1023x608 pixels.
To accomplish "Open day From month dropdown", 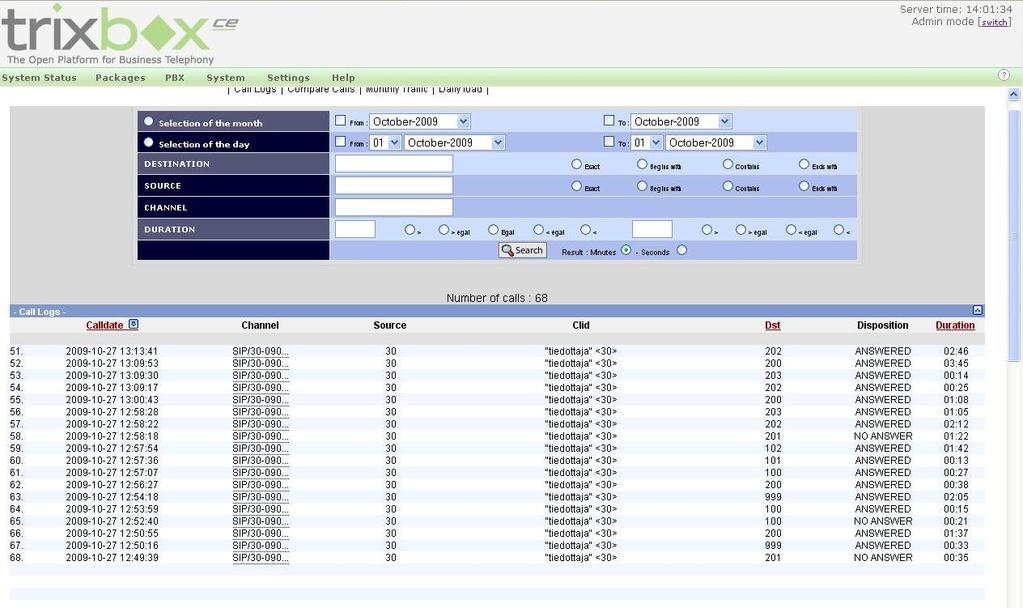I will click(x=455, y=142).
